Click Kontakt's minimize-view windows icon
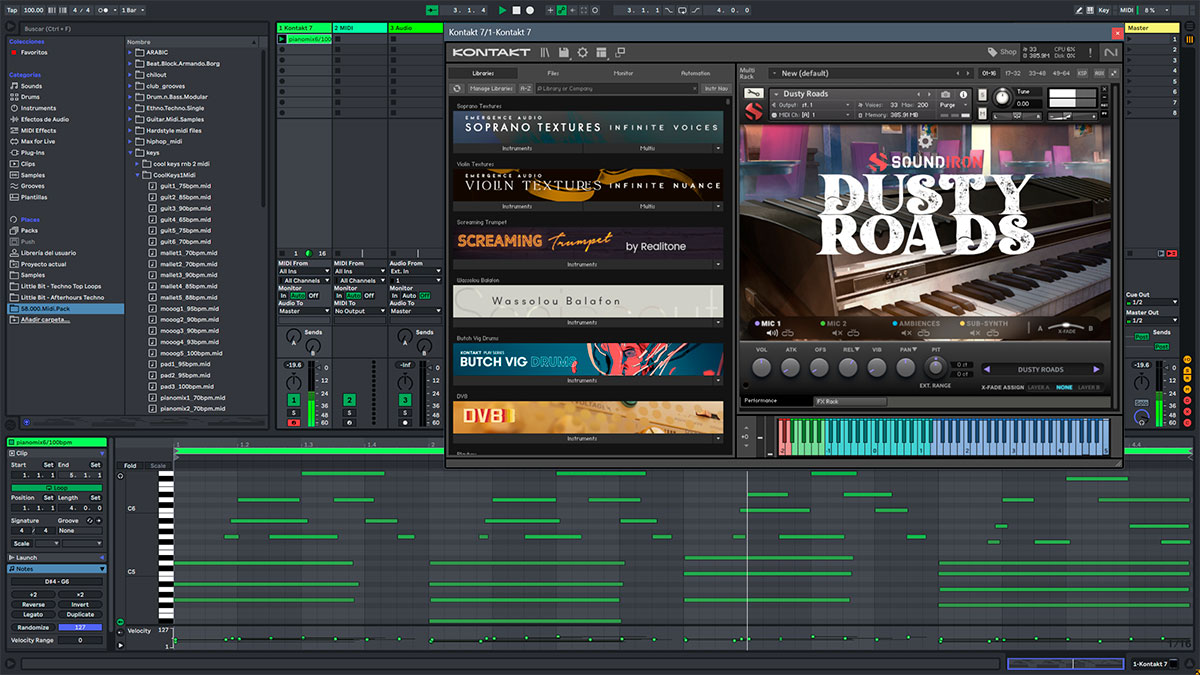 pos(620,52)
